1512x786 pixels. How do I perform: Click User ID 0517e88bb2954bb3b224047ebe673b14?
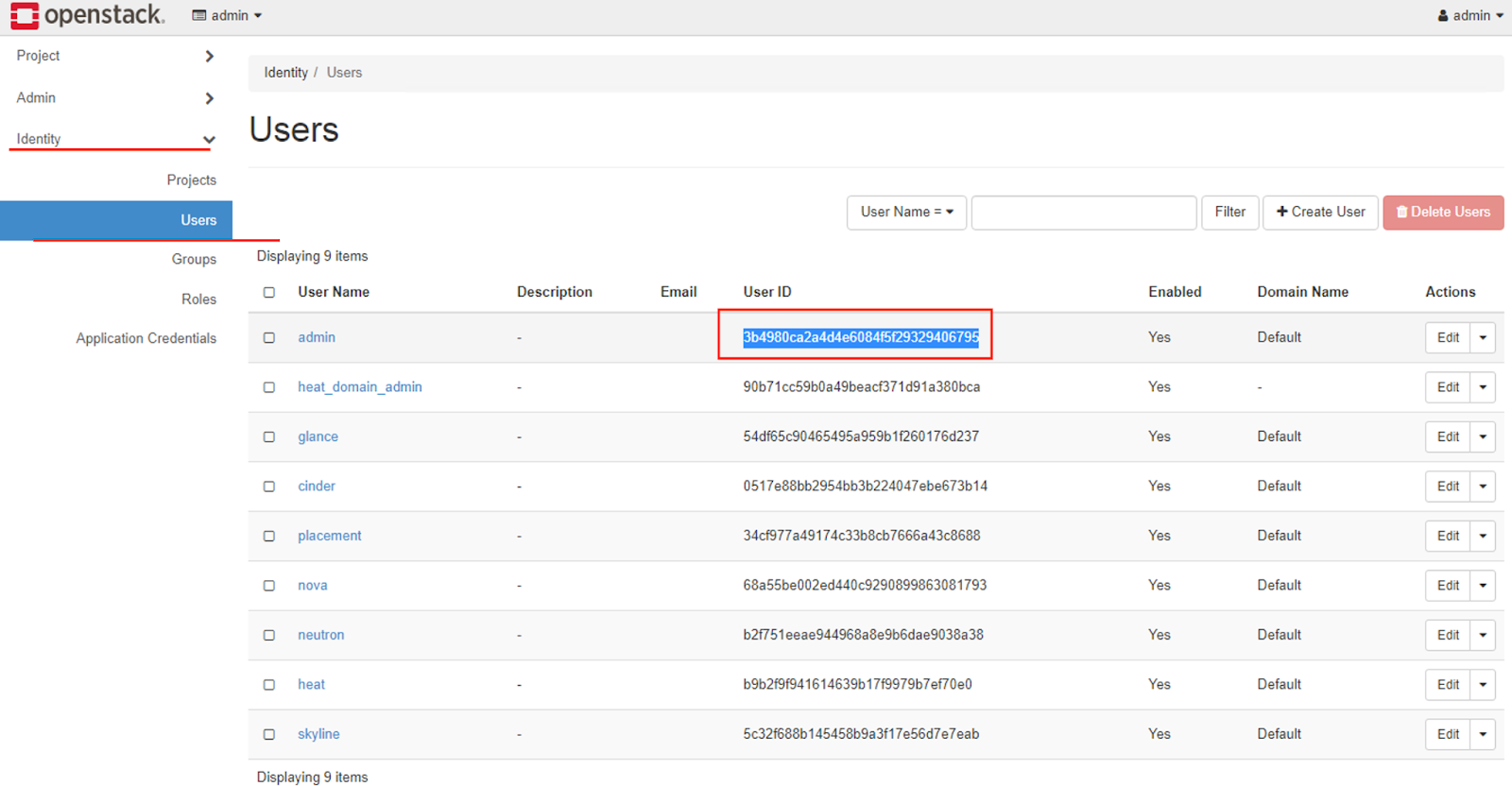tap(866, 486)
